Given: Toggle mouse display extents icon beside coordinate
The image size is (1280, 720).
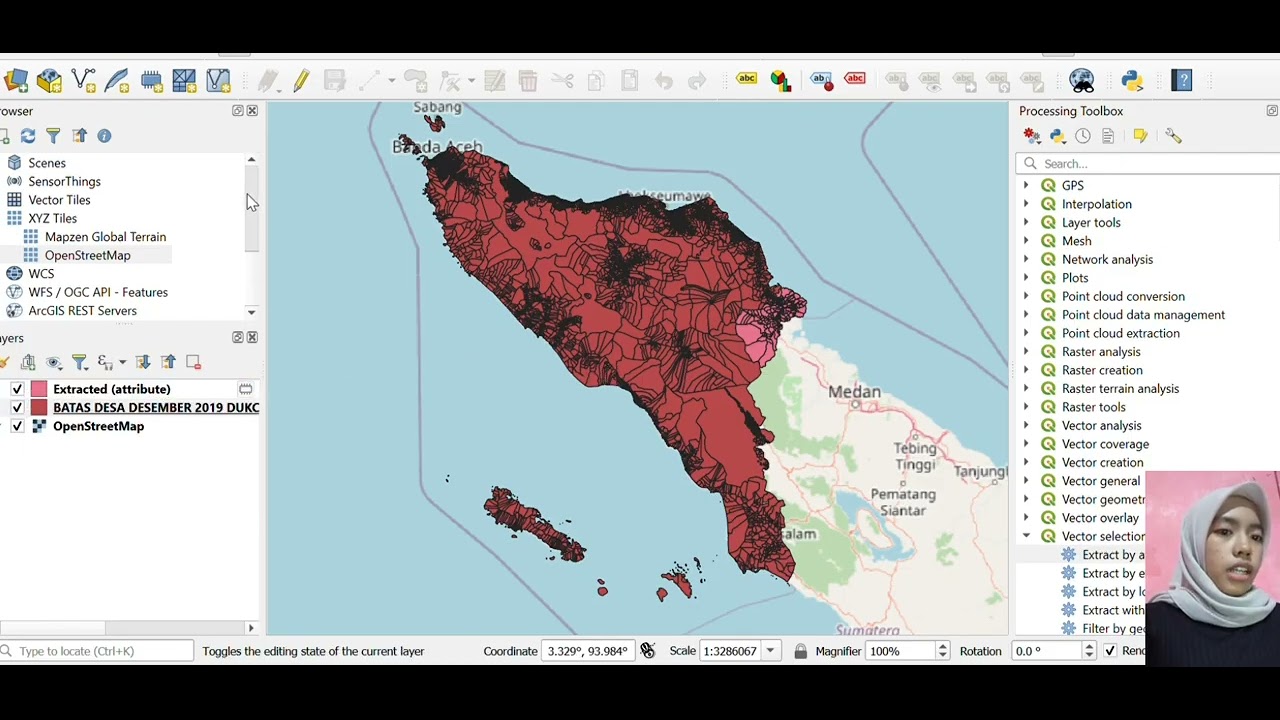Looking at the screenshot, I should coord(648,651).
